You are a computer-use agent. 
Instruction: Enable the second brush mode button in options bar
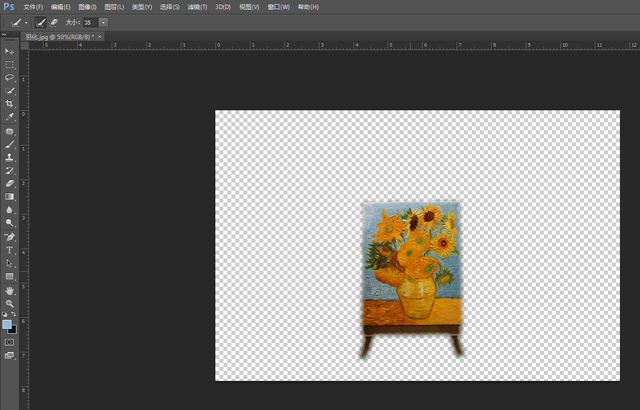pos(54,21)
